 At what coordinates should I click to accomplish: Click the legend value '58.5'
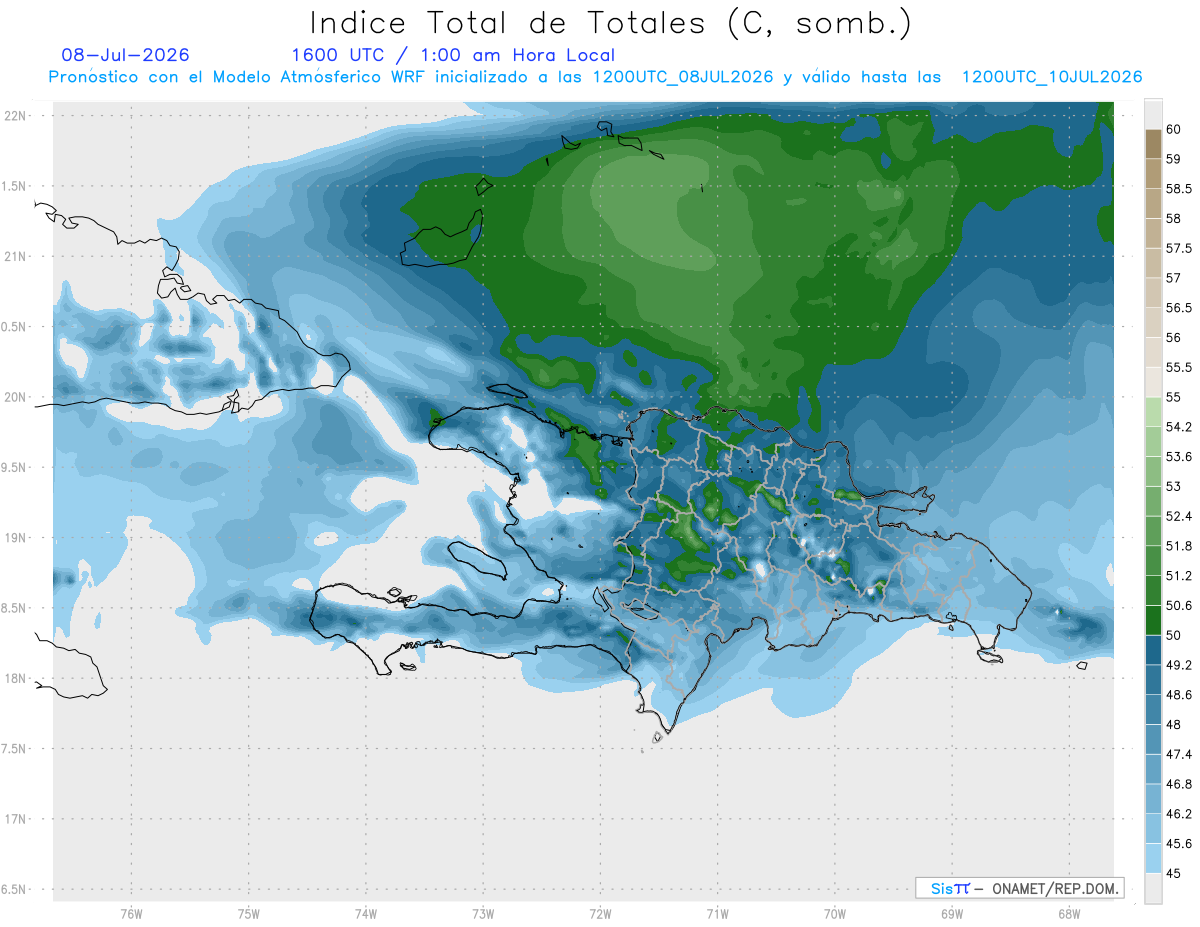pyautogui.click(x=1179, y=189)
